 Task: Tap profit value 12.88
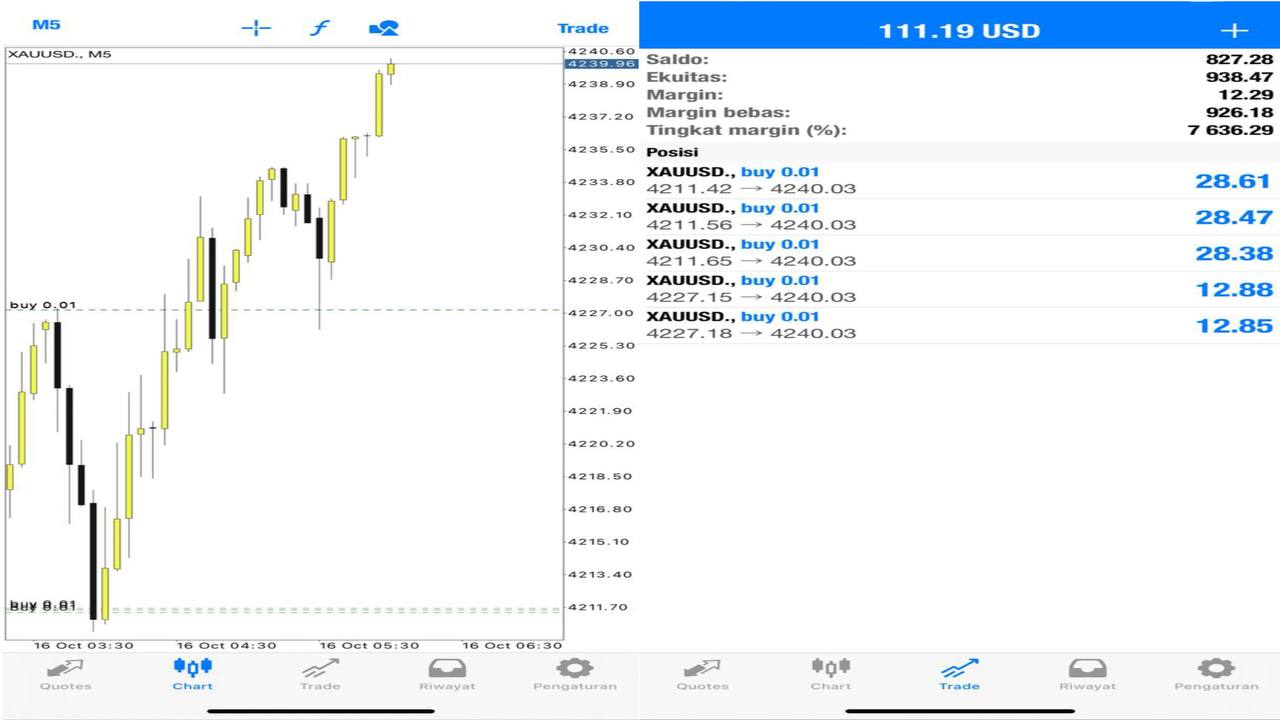point(1234,289)
